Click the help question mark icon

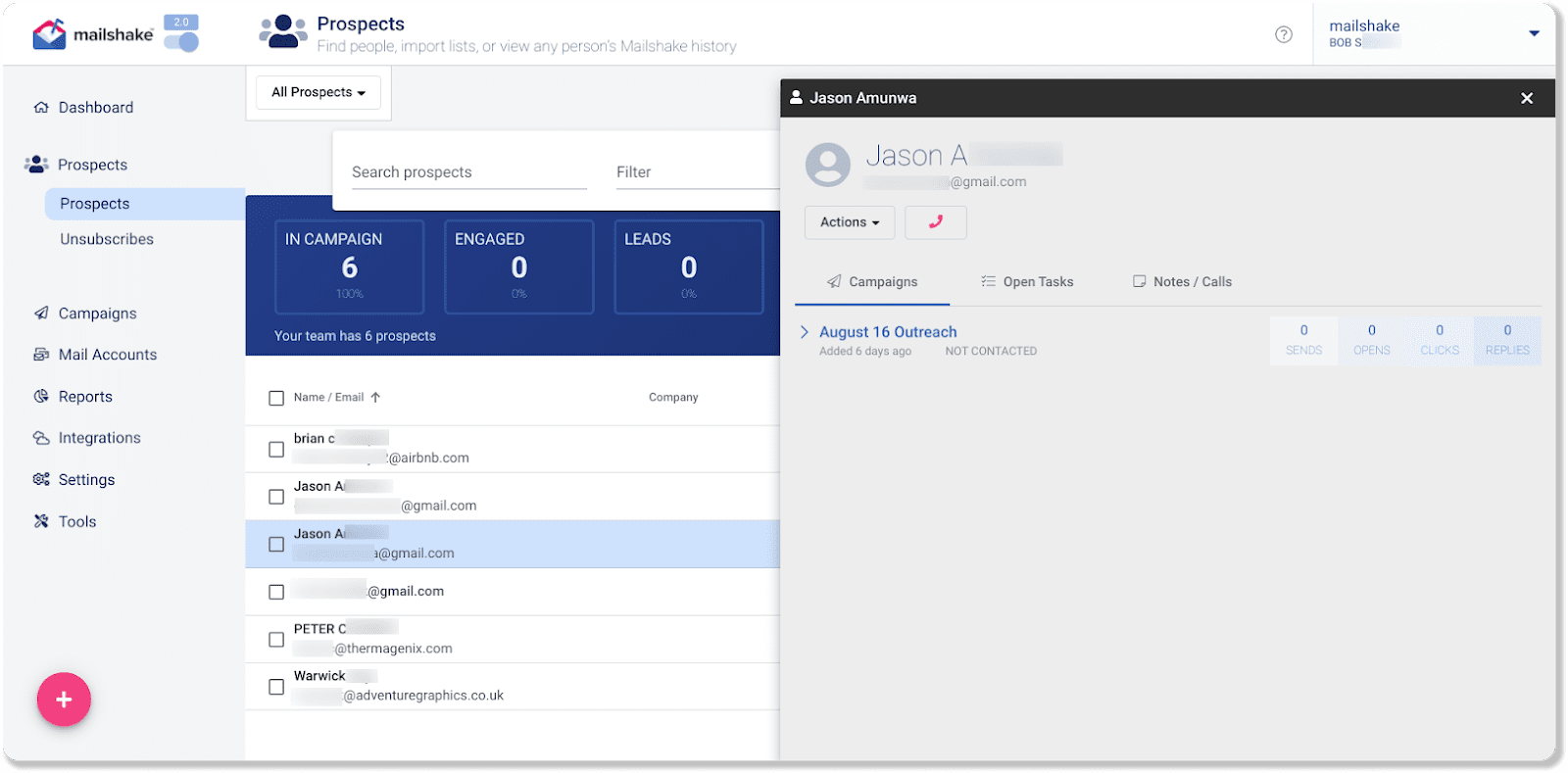tap(1283, 34)
